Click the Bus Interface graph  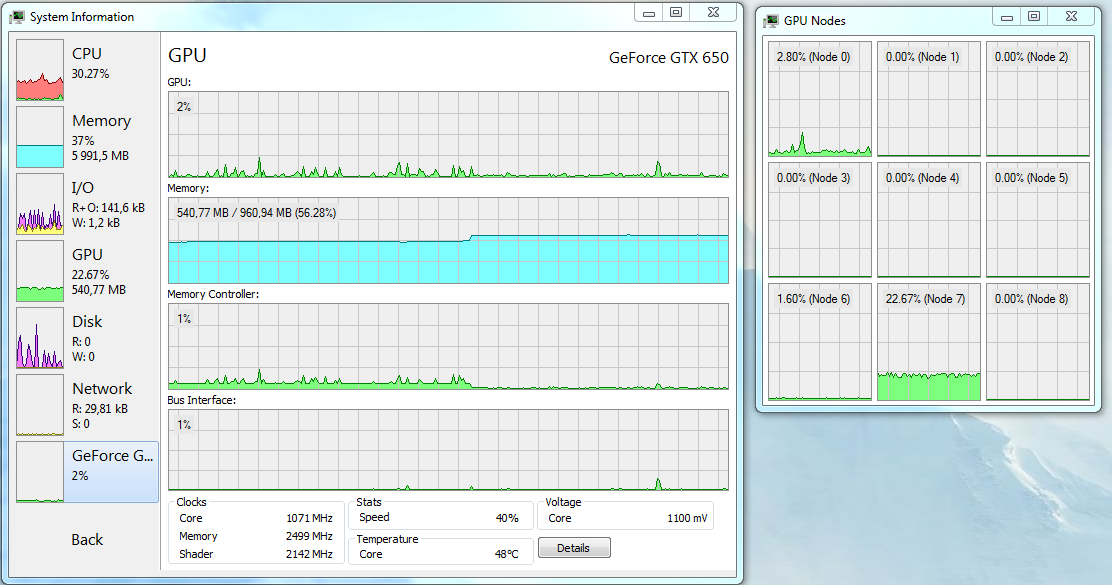pyautogui.click(x=448, y=450)
